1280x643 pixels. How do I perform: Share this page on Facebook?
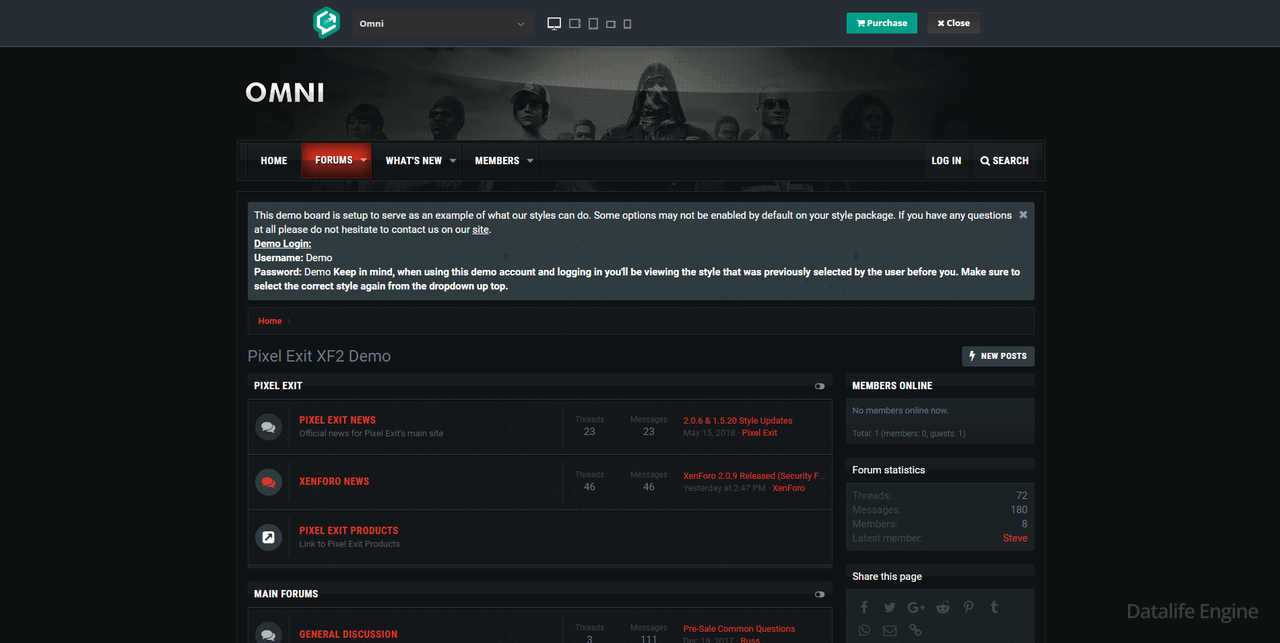(x=865, y=607)
